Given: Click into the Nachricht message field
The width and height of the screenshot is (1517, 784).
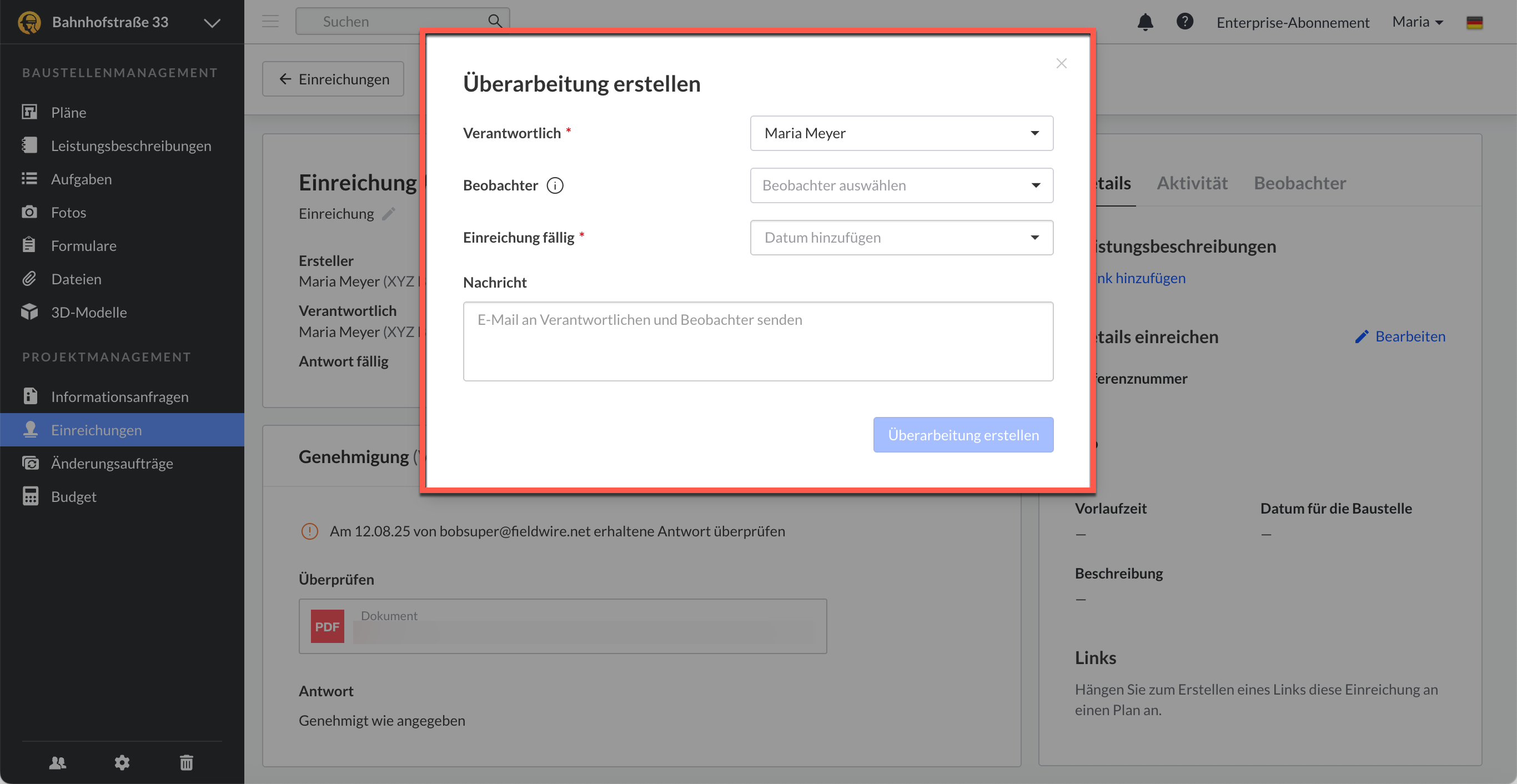Looking at the screenshot, I should click(x=757, y=341).
